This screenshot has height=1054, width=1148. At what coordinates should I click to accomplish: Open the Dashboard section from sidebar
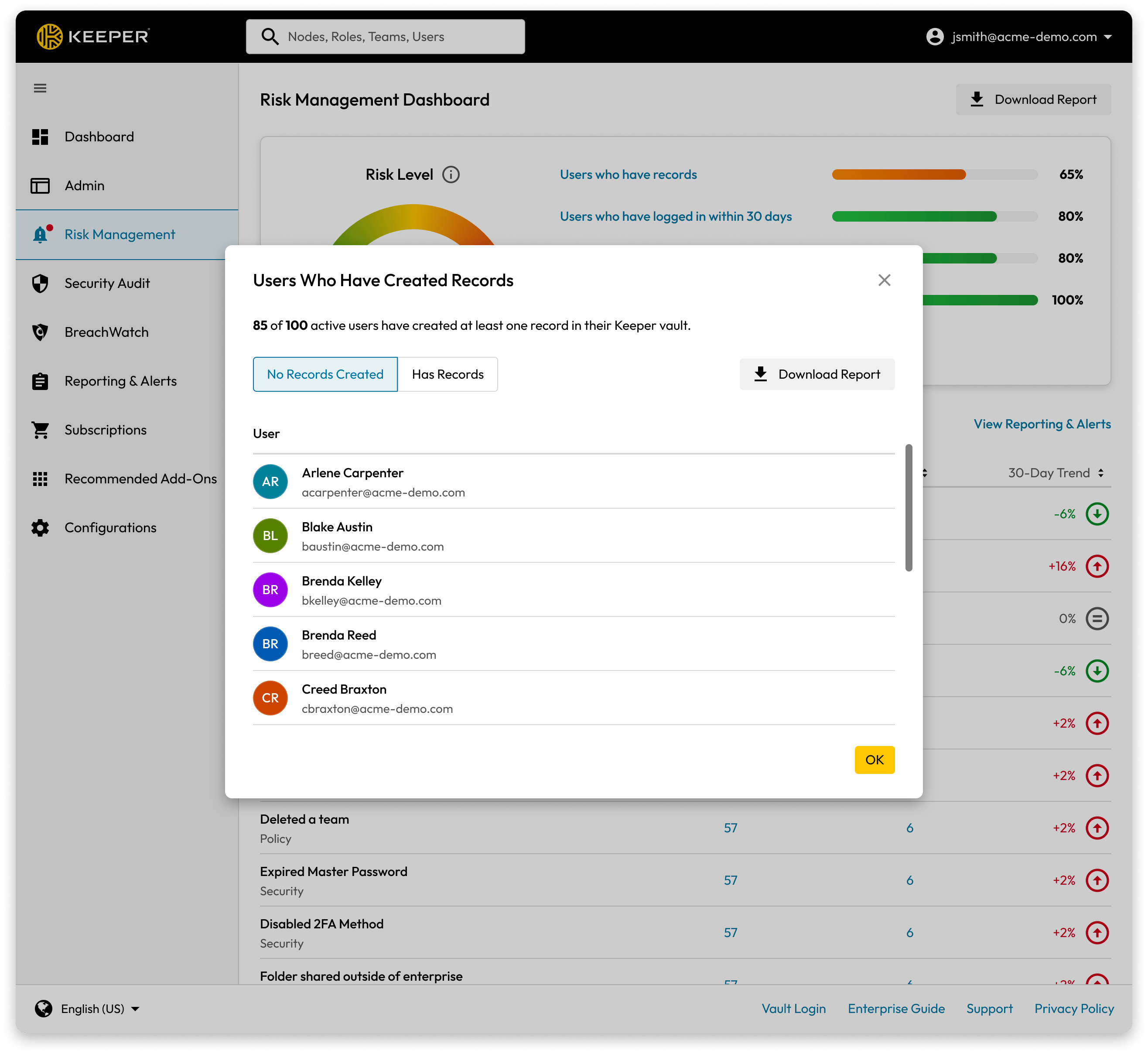tap(100, 136)
